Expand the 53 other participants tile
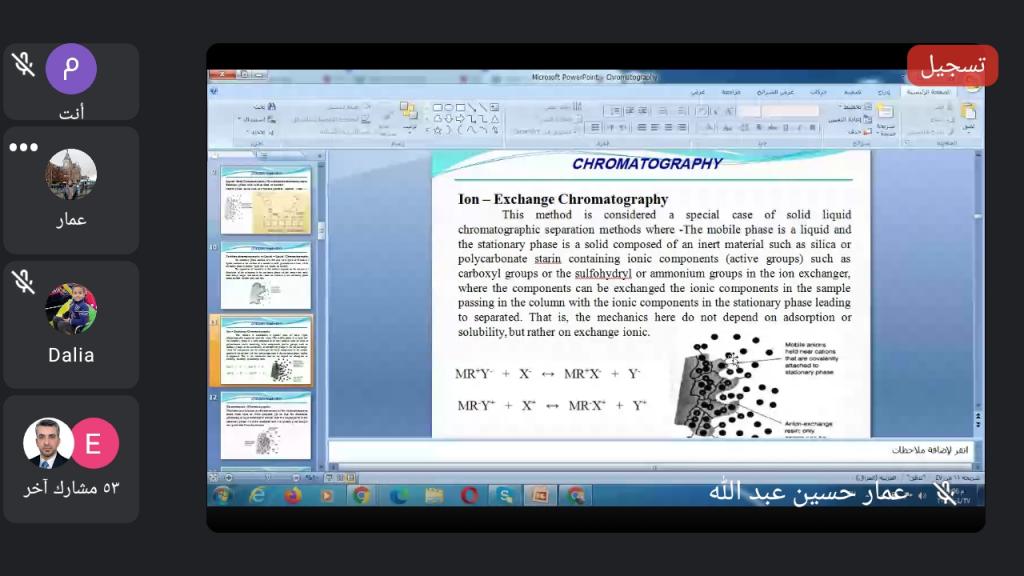The width and height of the screenshot is (1024, 576). 71,456
